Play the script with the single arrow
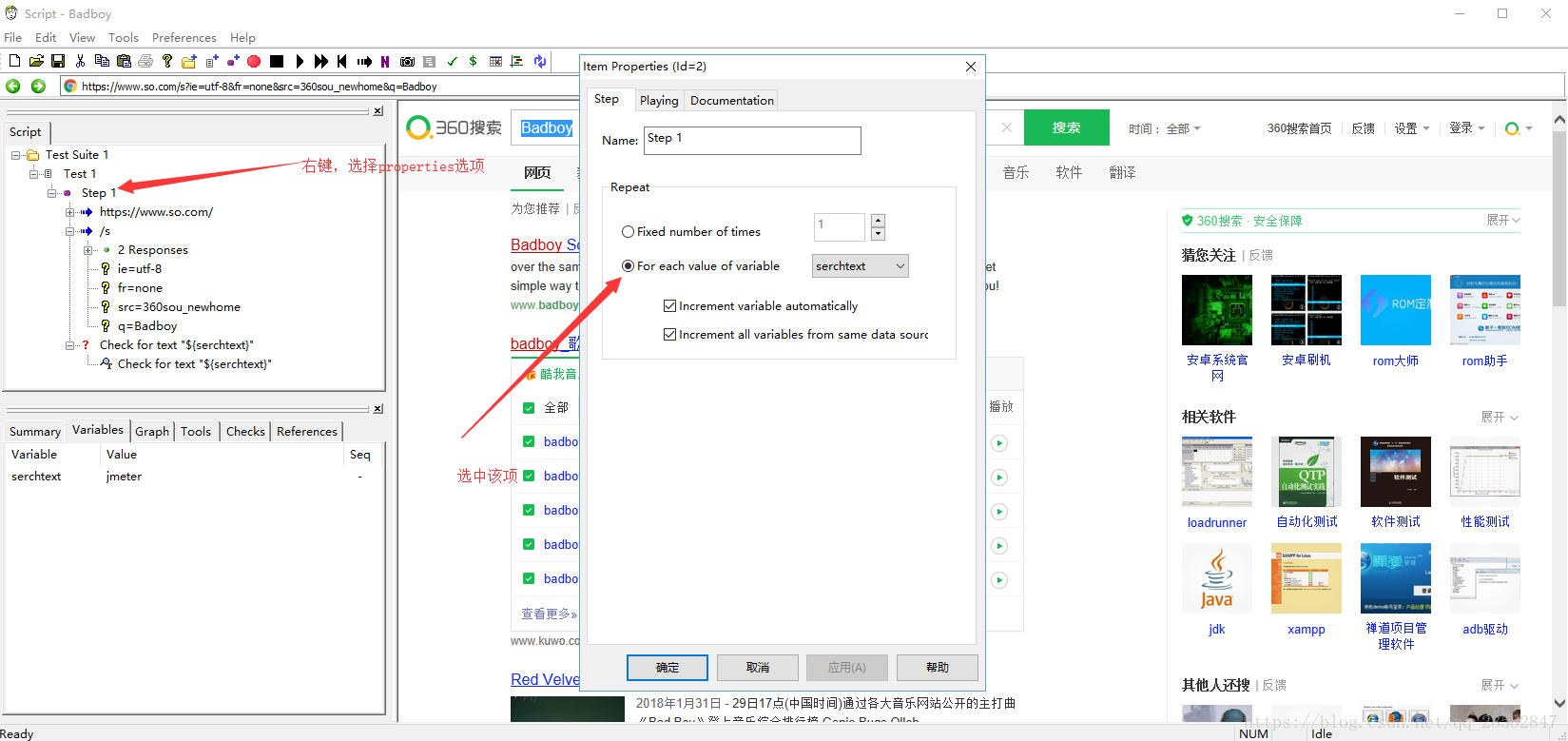This screenshot has height=741, width=1568. [x=300, y=61]
